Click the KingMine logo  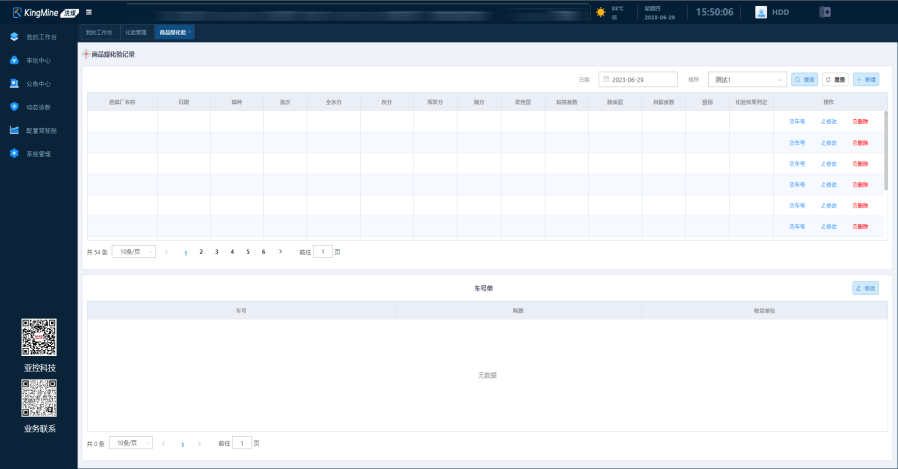pyautogui.click(x=45, y=13)
